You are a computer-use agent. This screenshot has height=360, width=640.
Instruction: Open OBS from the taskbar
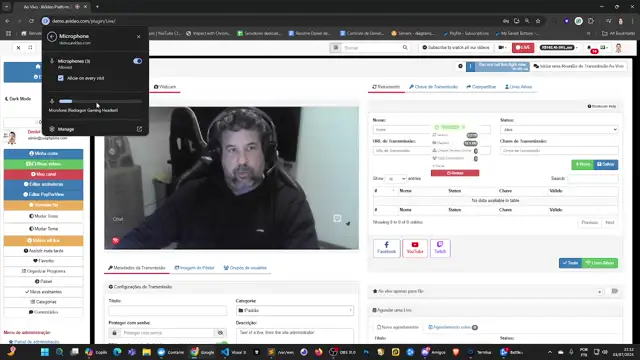(x=343, y=352)
